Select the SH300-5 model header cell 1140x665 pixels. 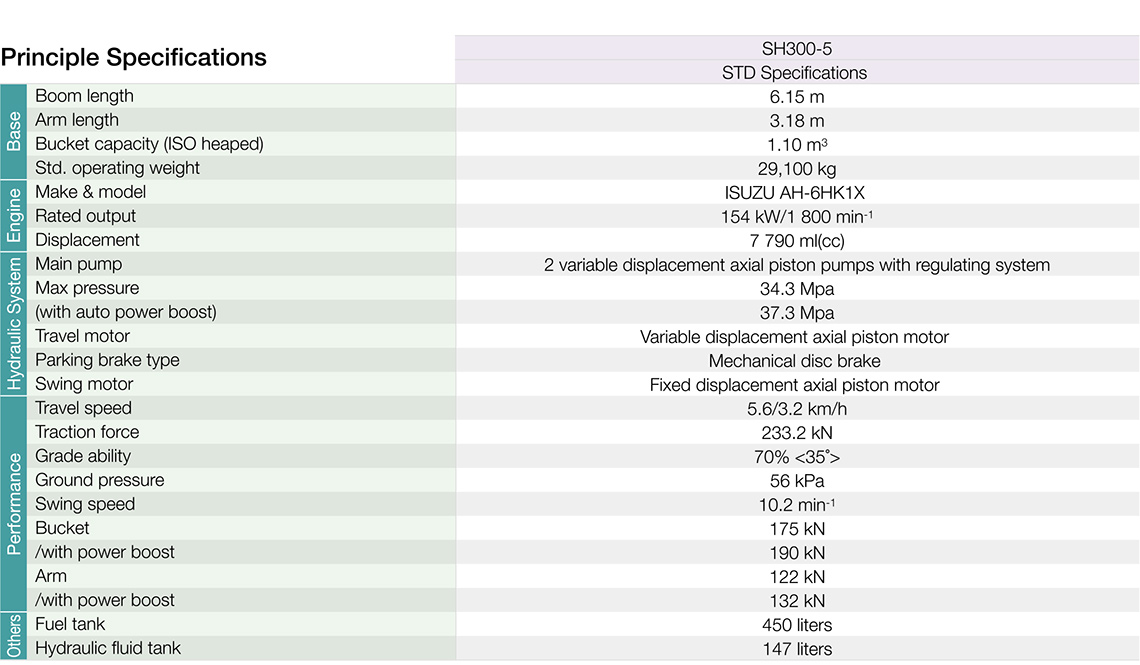pos(796,48)
